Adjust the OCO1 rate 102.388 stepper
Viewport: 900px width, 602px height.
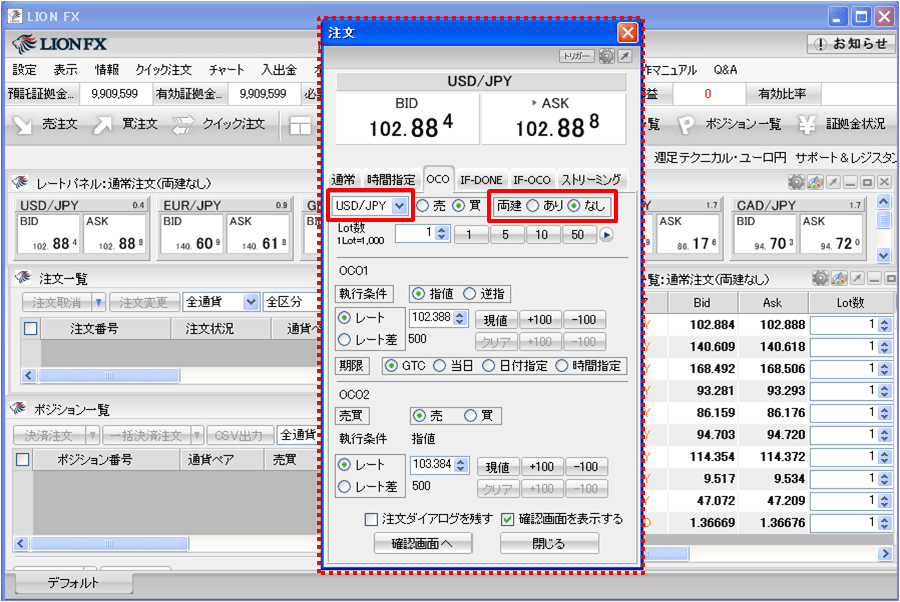point(460,318)
